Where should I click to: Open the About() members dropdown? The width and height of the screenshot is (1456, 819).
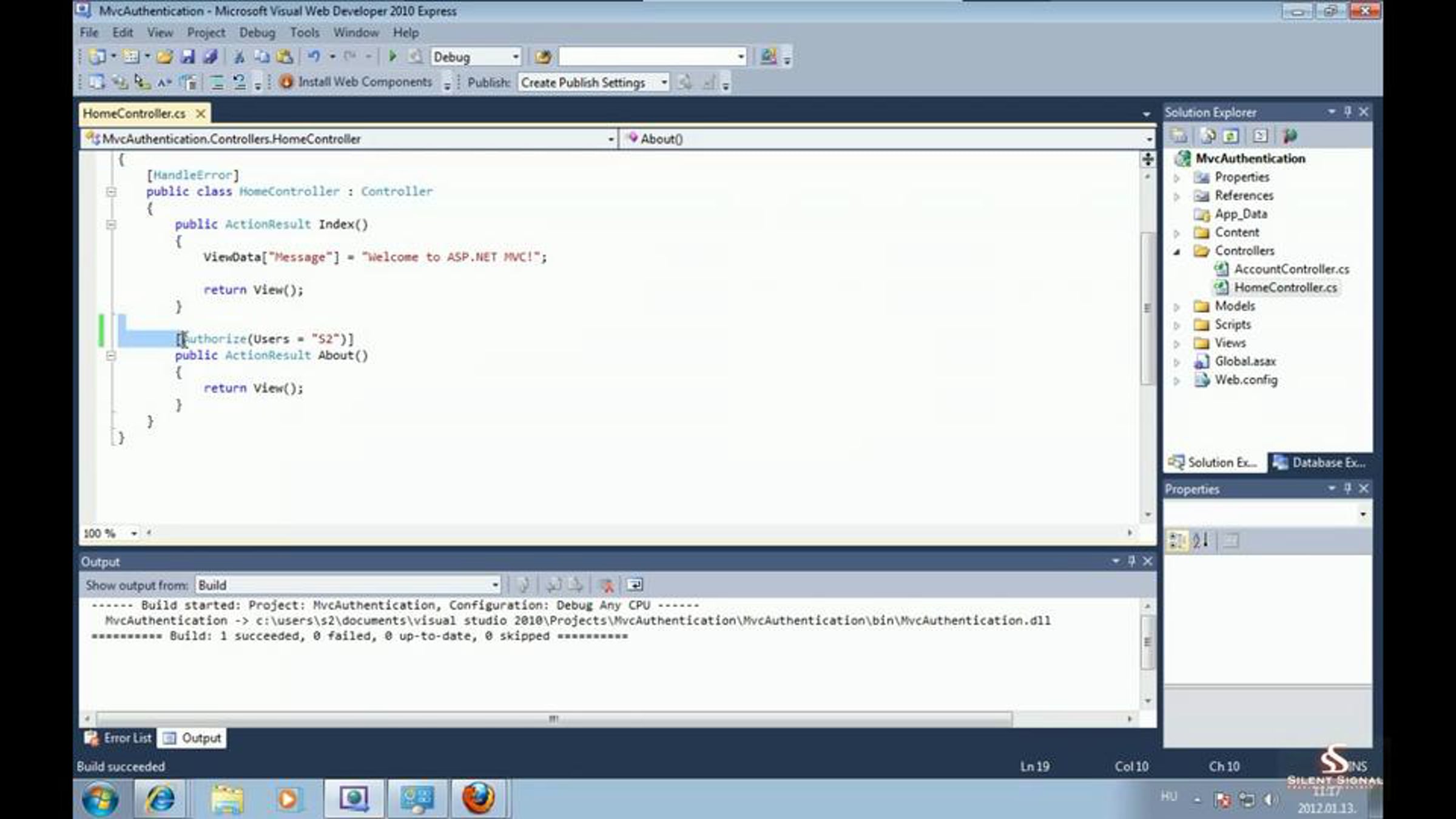click(x=1148, y=139)
